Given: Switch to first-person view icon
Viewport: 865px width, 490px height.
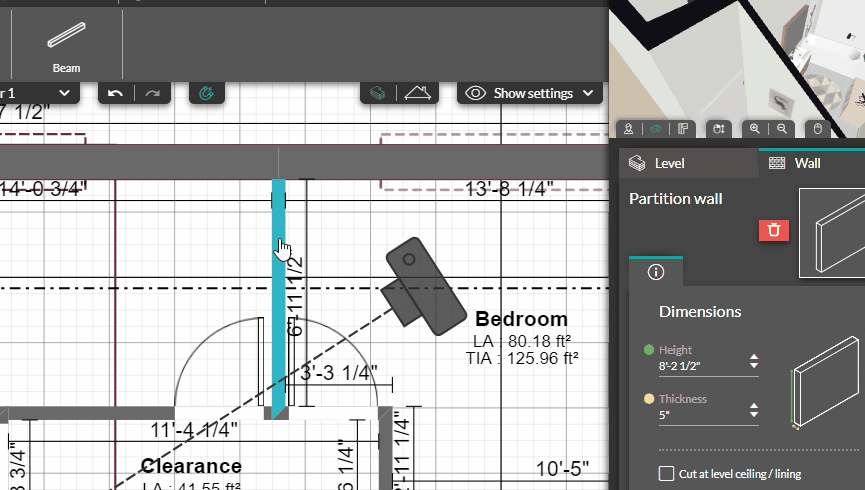Looking at the screenshot, I should click(628, 129).
